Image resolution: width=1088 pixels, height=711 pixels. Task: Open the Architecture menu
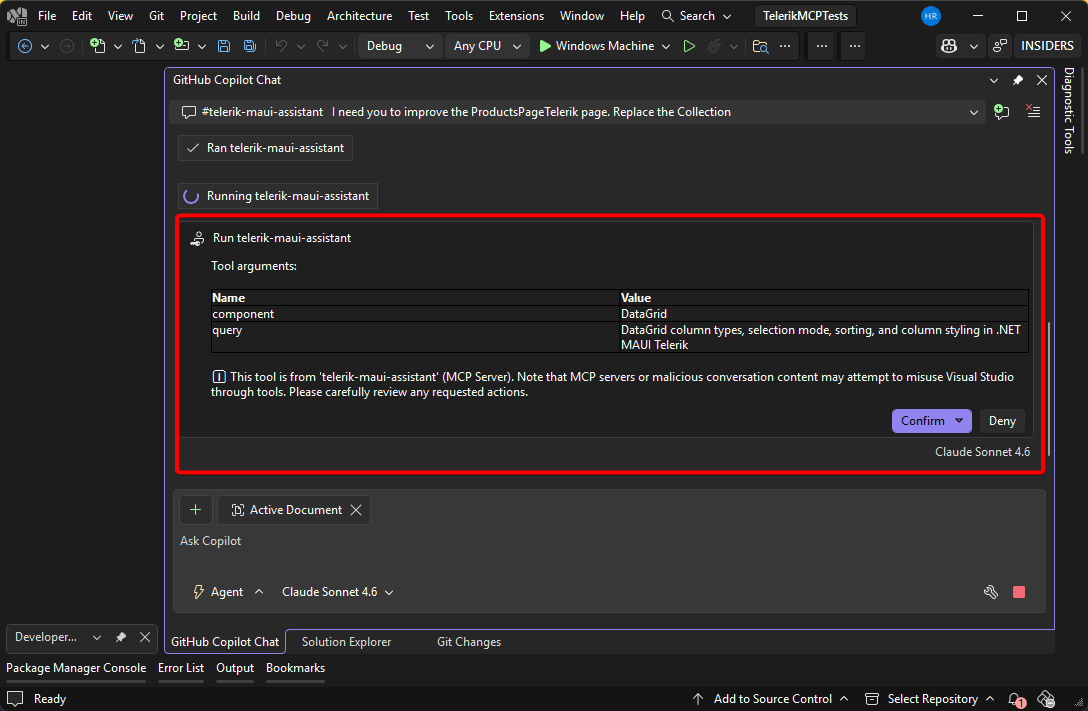pyautogui.click(x=359, y=16)
